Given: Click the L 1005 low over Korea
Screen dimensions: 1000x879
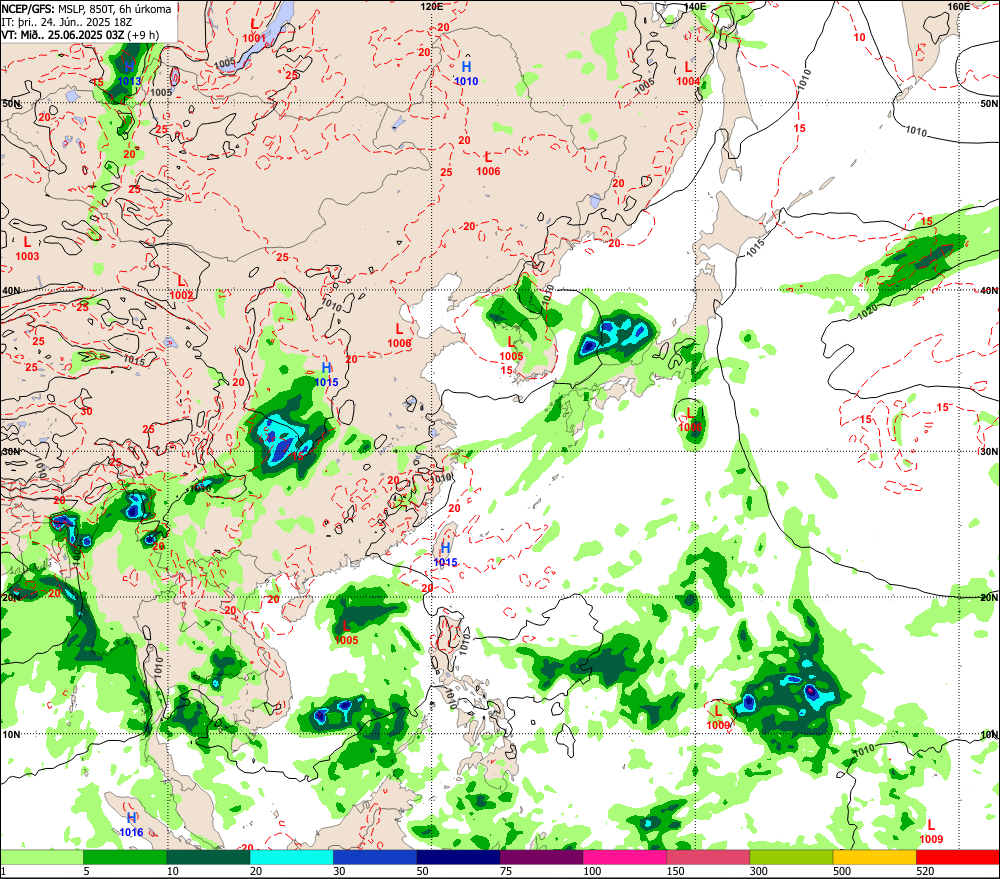Looking at the screenshot, I should tap(511, 350).
